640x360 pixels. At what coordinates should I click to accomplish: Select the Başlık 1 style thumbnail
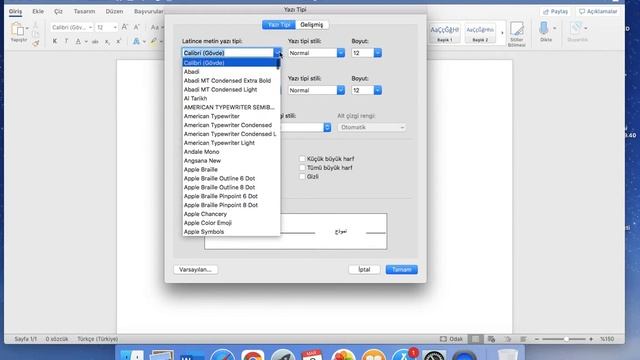click(x=444, y=33)
